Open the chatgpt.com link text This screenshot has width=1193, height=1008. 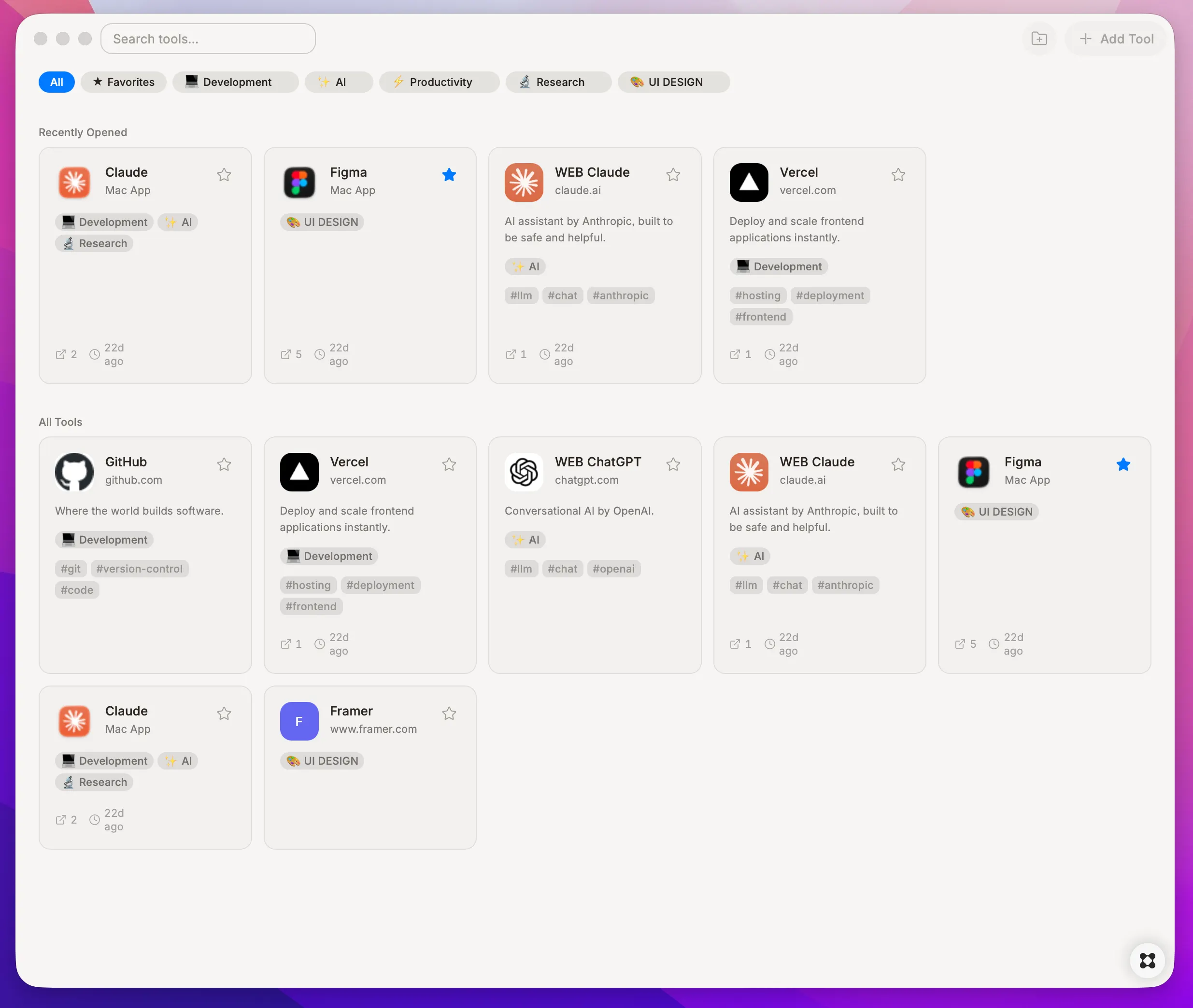(586, 480)
